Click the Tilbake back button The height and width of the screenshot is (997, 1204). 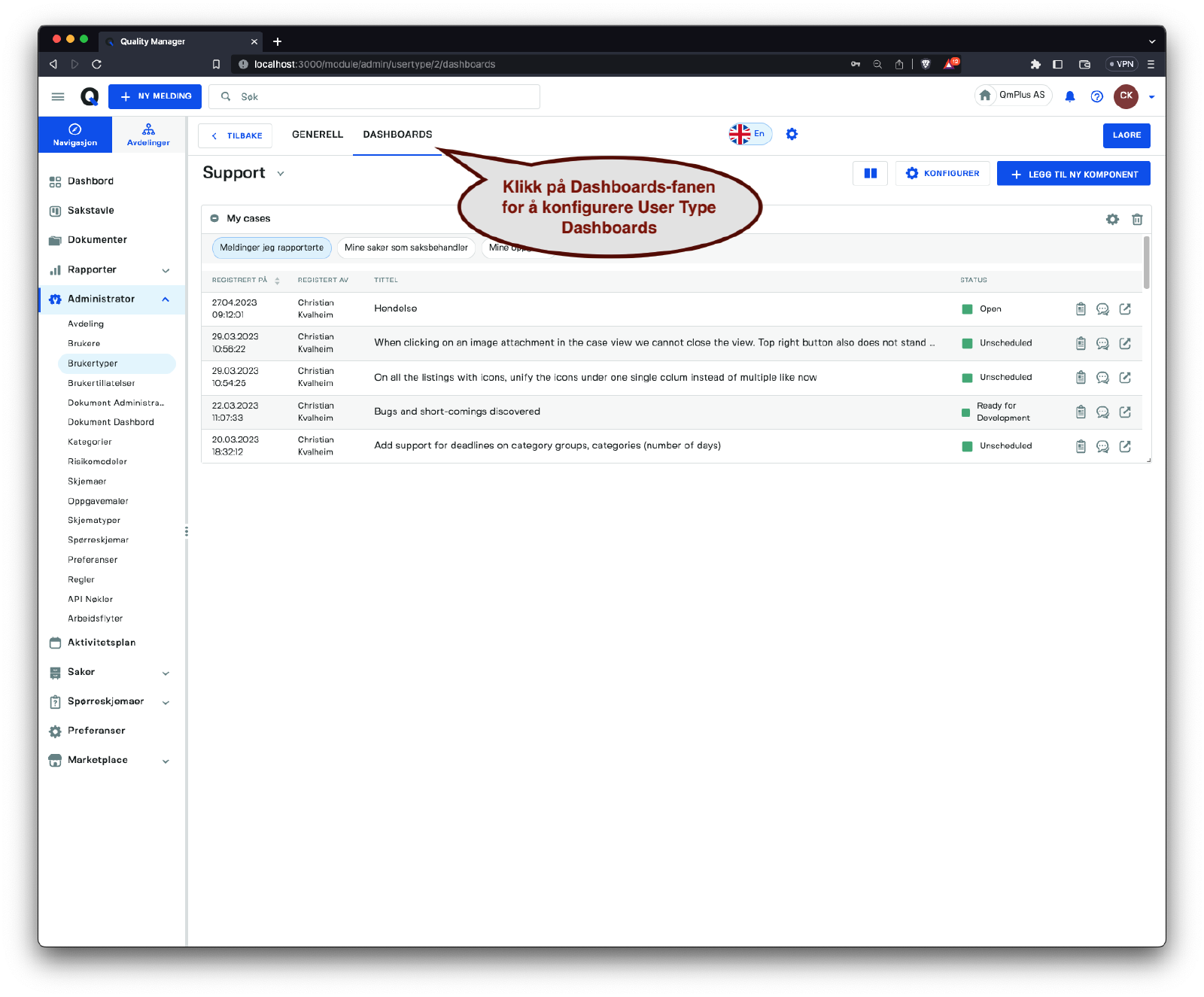(x=236, y=136)
